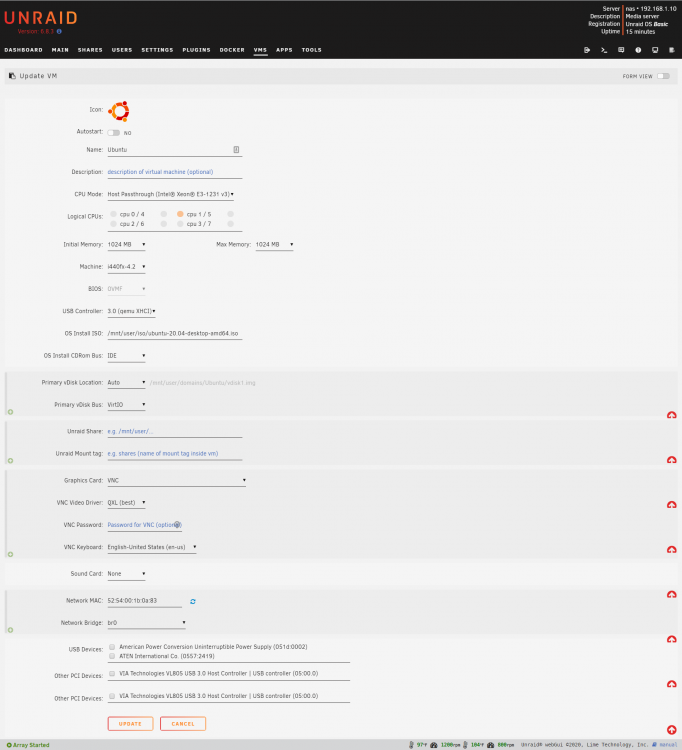Click the thermometer icon beside 97°F
Screen dimensions: 682x750
coord(411,745)
